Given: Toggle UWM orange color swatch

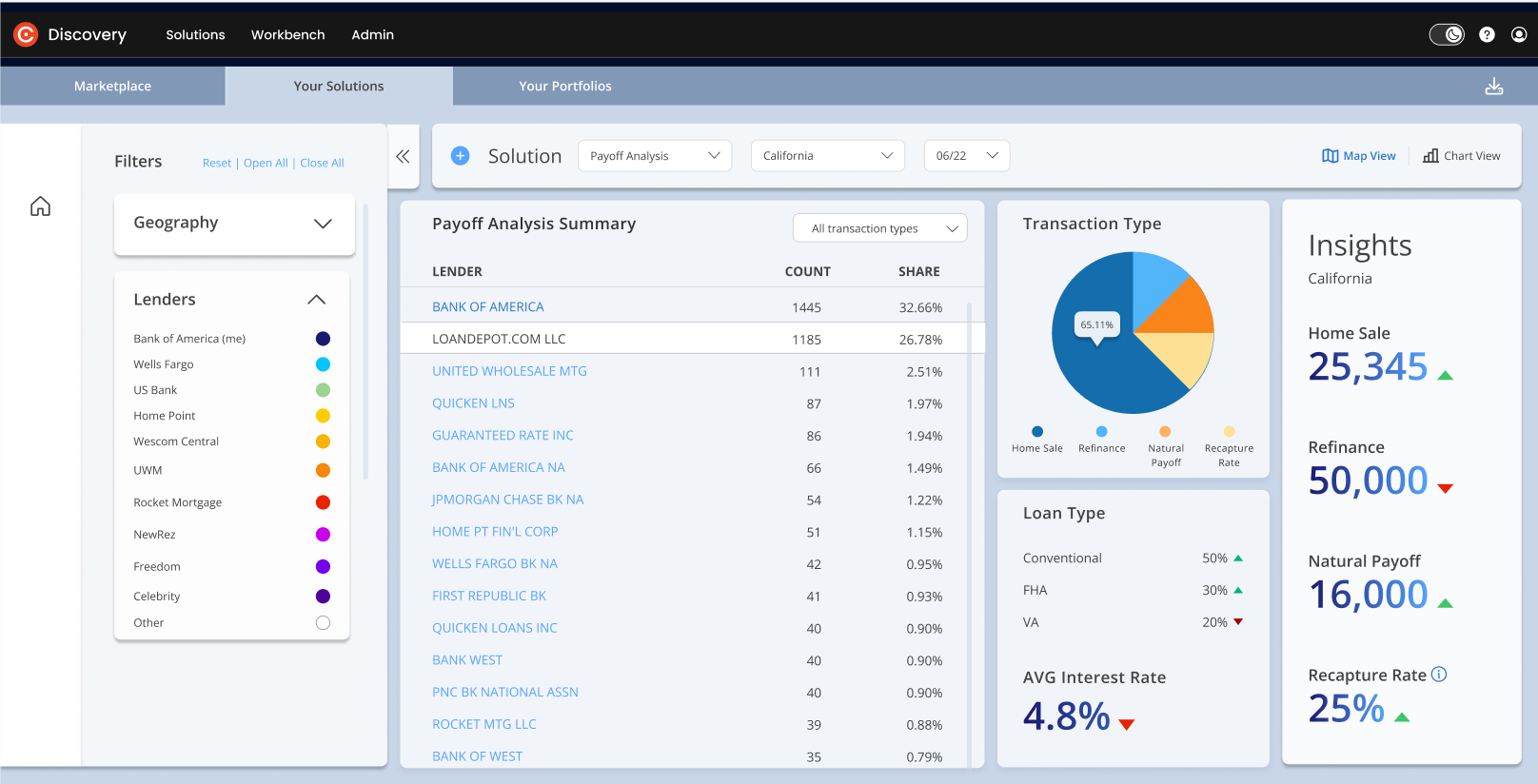Looking at the screenshot, I should [323, 470].
